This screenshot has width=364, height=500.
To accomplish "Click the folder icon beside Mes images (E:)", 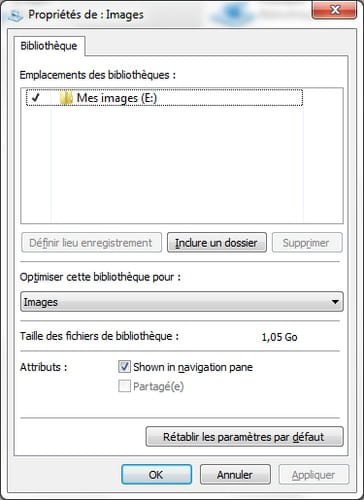I will [66, 98].
